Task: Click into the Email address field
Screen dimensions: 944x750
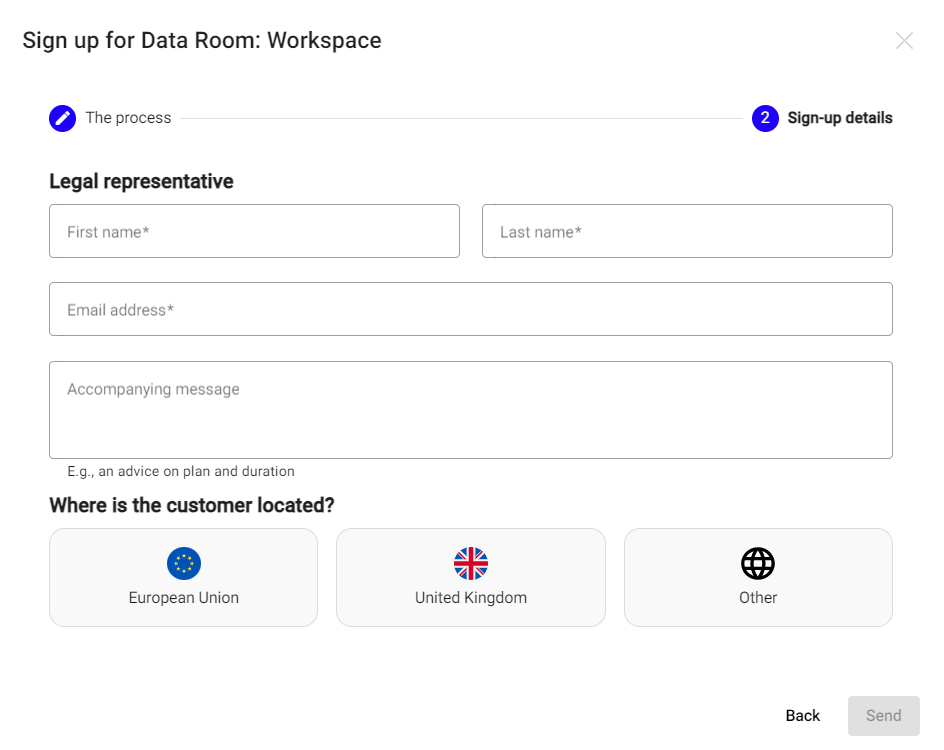Action: [470, 310]
